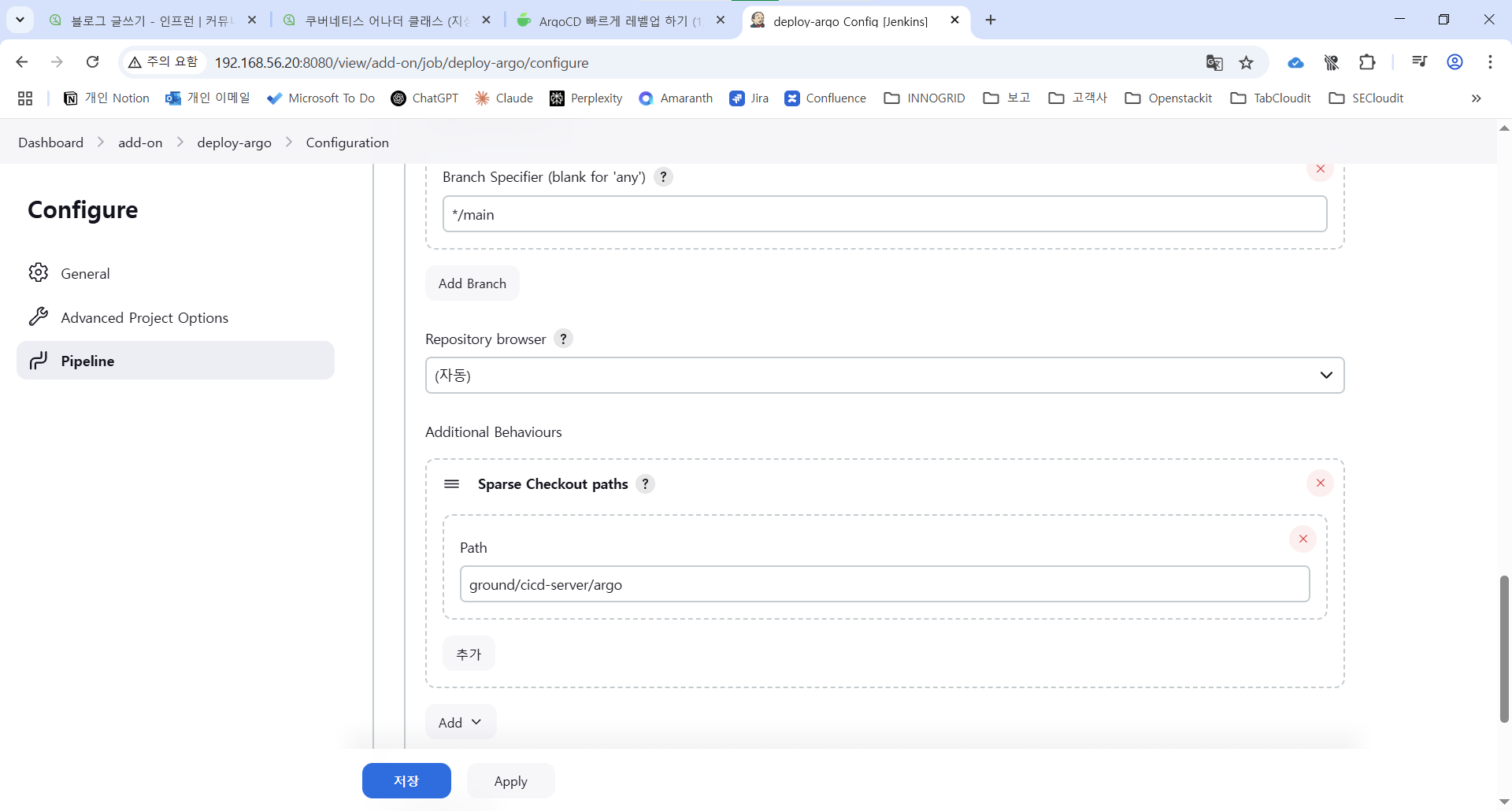Image resolution: width=1512 pixels, height=811 pixels.
Task: Open the ChatGPT bookmark
Action: [x=424, y=98]
